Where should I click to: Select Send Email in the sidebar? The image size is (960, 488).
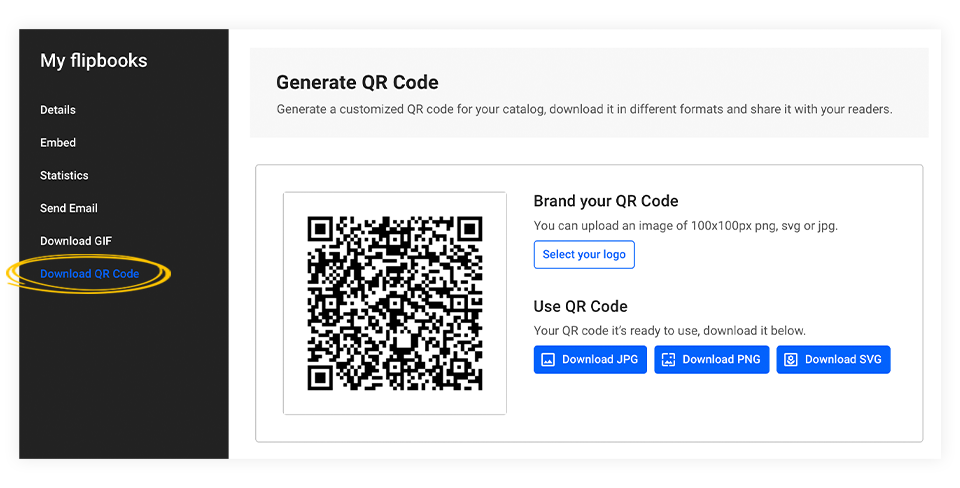pyautogui.click(x=69, y=209)
